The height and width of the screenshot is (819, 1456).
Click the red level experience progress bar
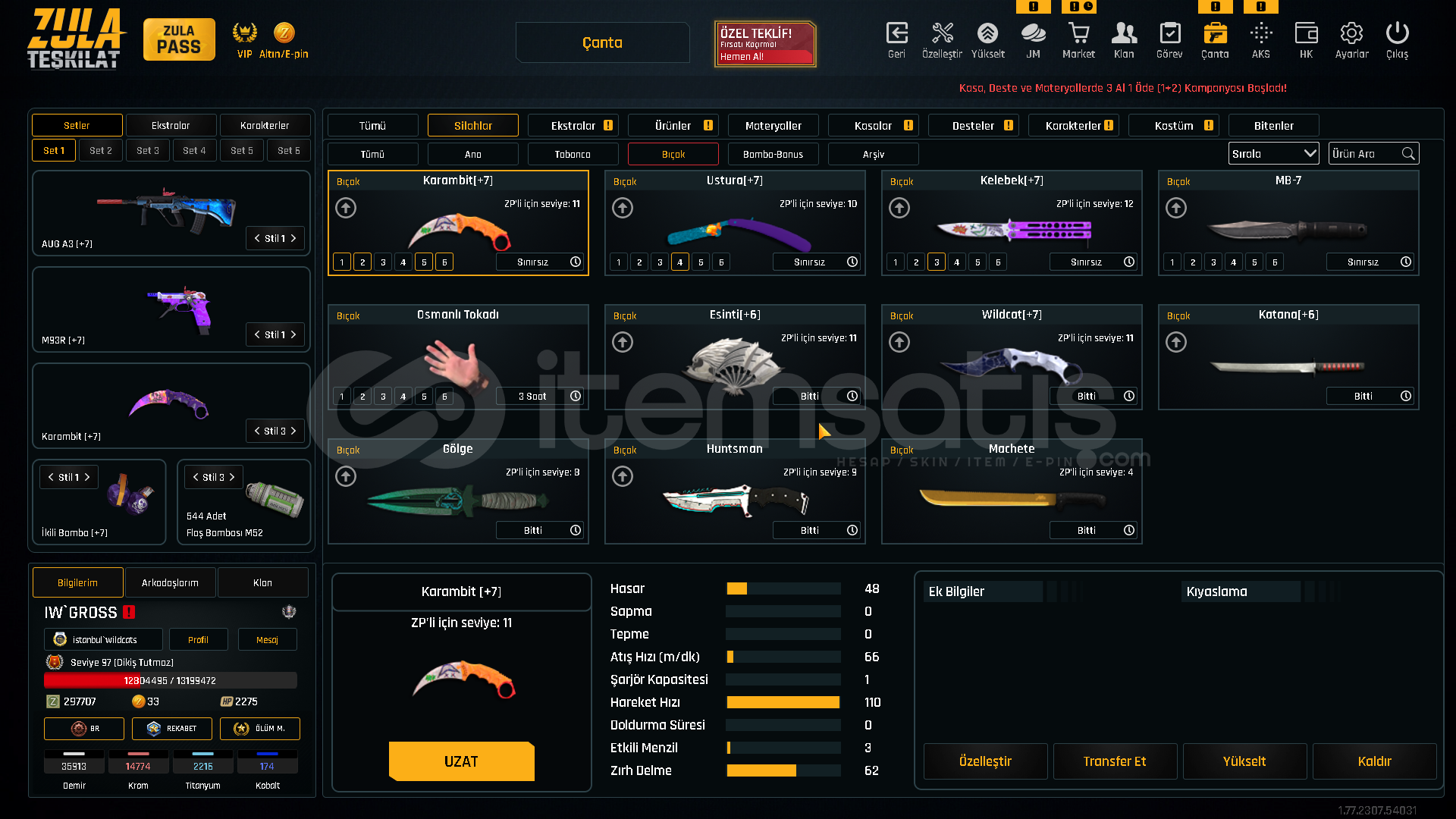point(171,681)
